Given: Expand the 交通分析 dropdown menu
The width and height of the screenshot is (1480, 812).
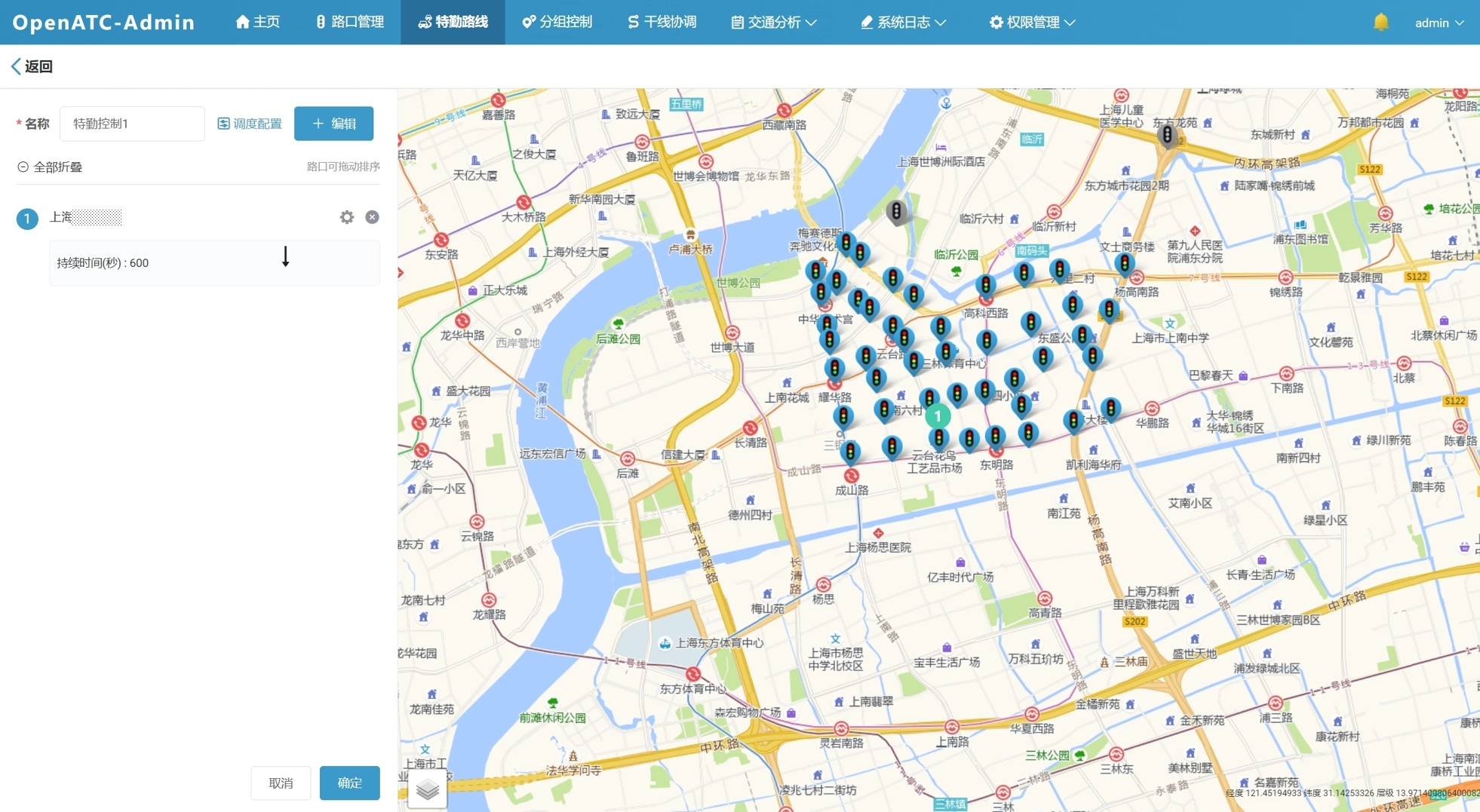Looking at the screenshot, I should (773, 23).
